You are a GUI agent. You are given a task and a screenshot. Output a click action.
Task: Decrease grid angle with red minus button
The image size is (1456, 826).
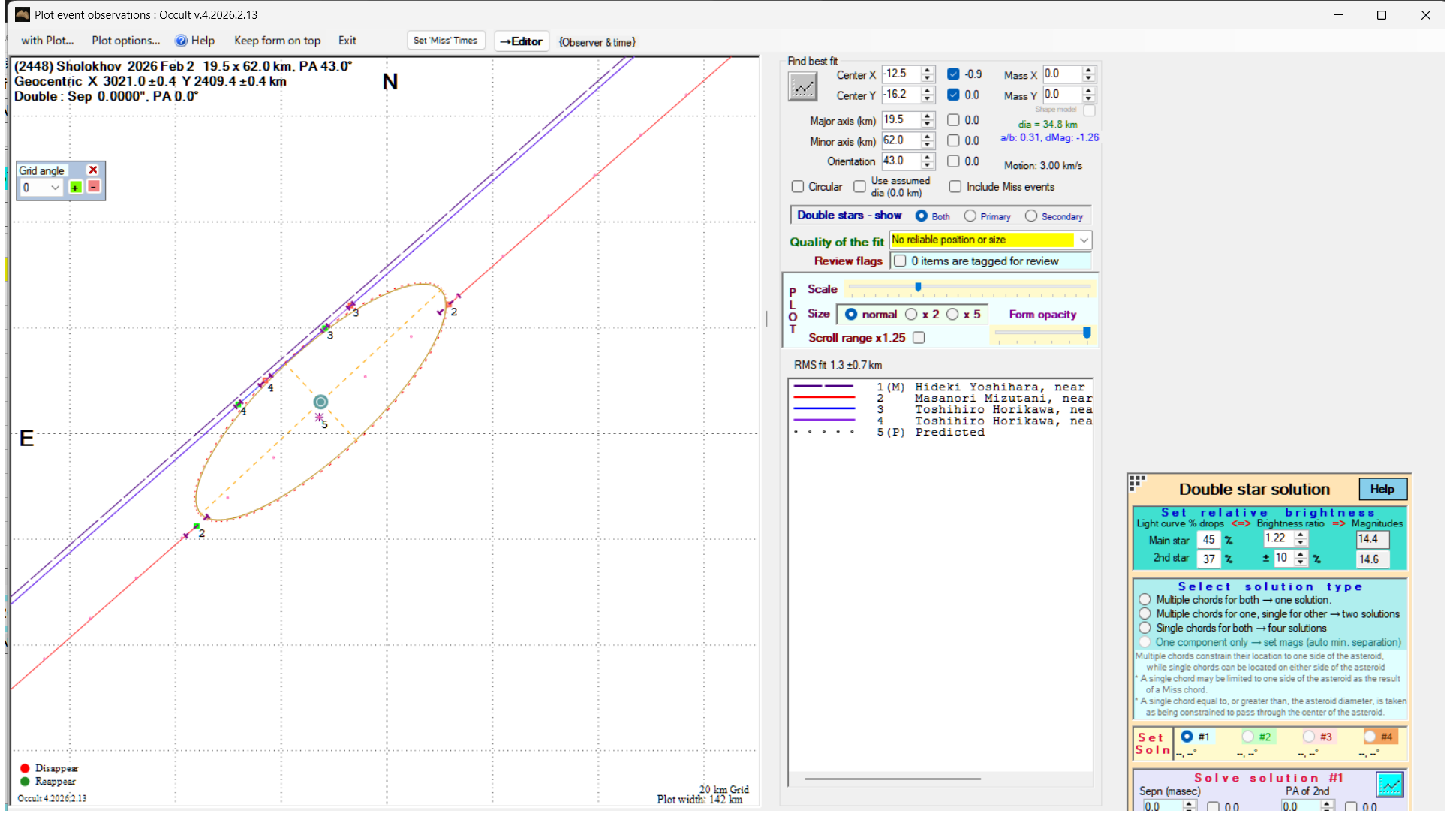[x=94, y=187]
